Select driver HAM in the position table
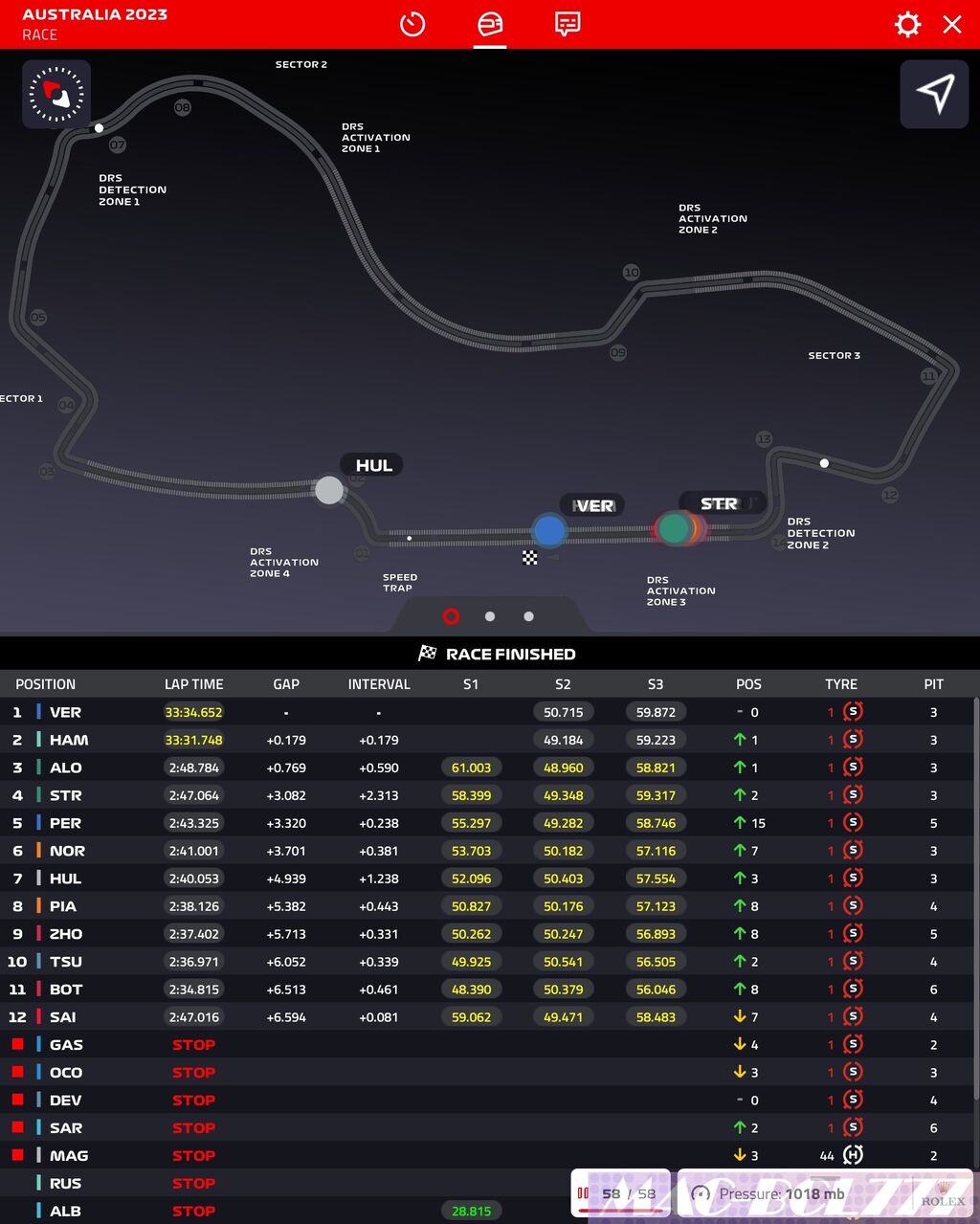Image resolution: width=980 pixels, height=1224 pixels. pyautogui.click(x=69, y=740)
